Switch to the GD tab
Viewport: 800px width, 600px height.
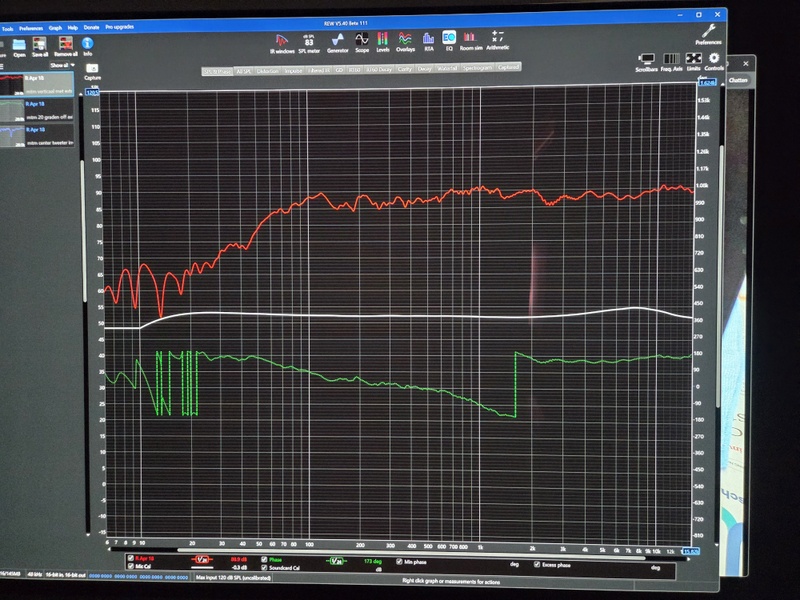pos(339,70)
